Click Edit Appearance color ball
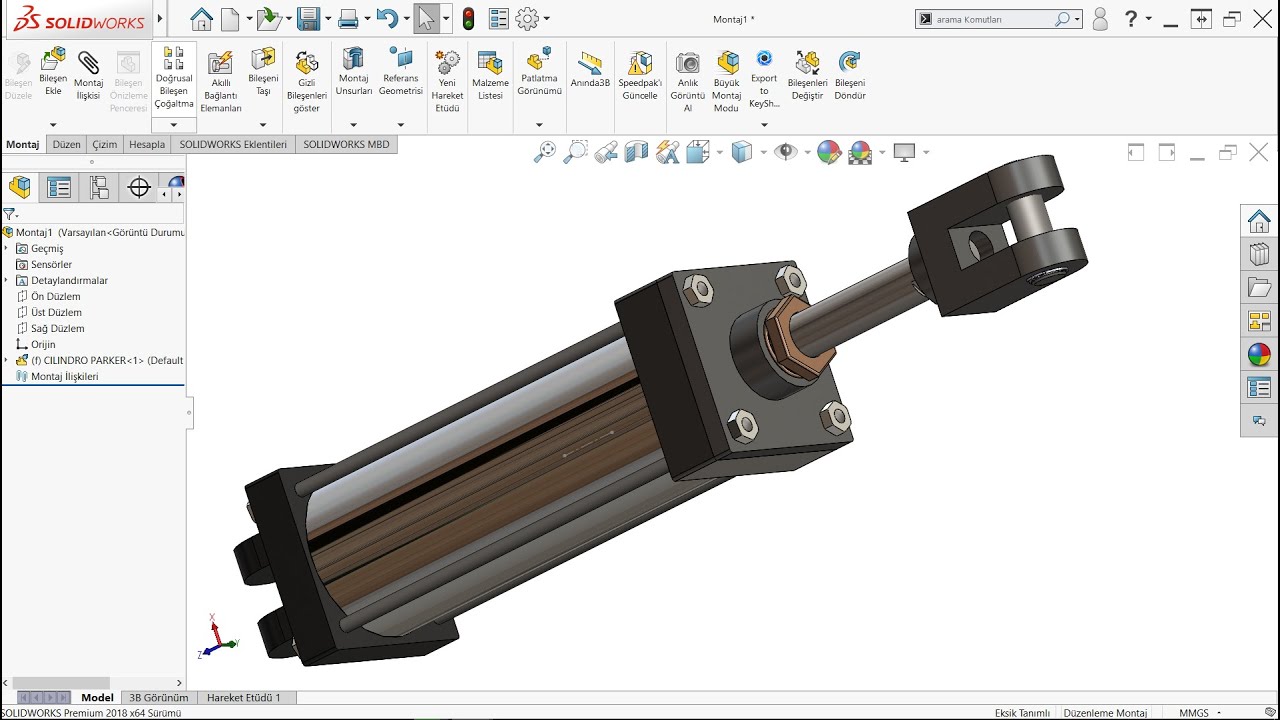Image resolution: width=1280 pixels, height=720 pixels. (x=829, y=152)
